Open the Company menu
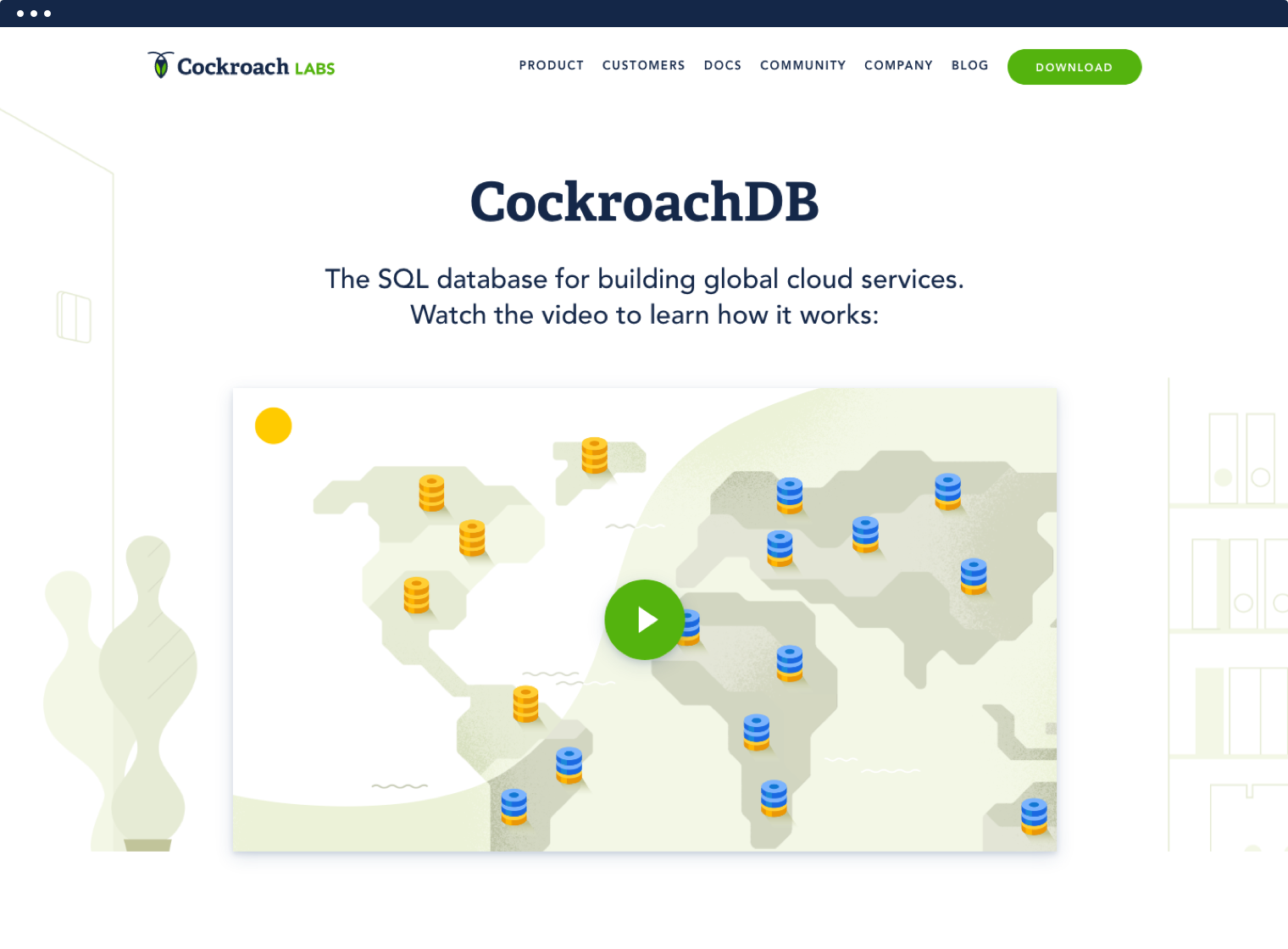1288x949 pixels. point(899,65)
